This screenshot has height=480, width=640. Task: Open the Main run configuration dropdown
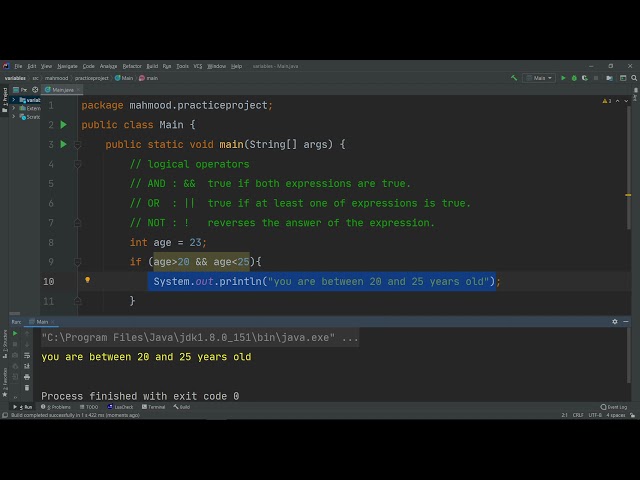tap(539, 78)
